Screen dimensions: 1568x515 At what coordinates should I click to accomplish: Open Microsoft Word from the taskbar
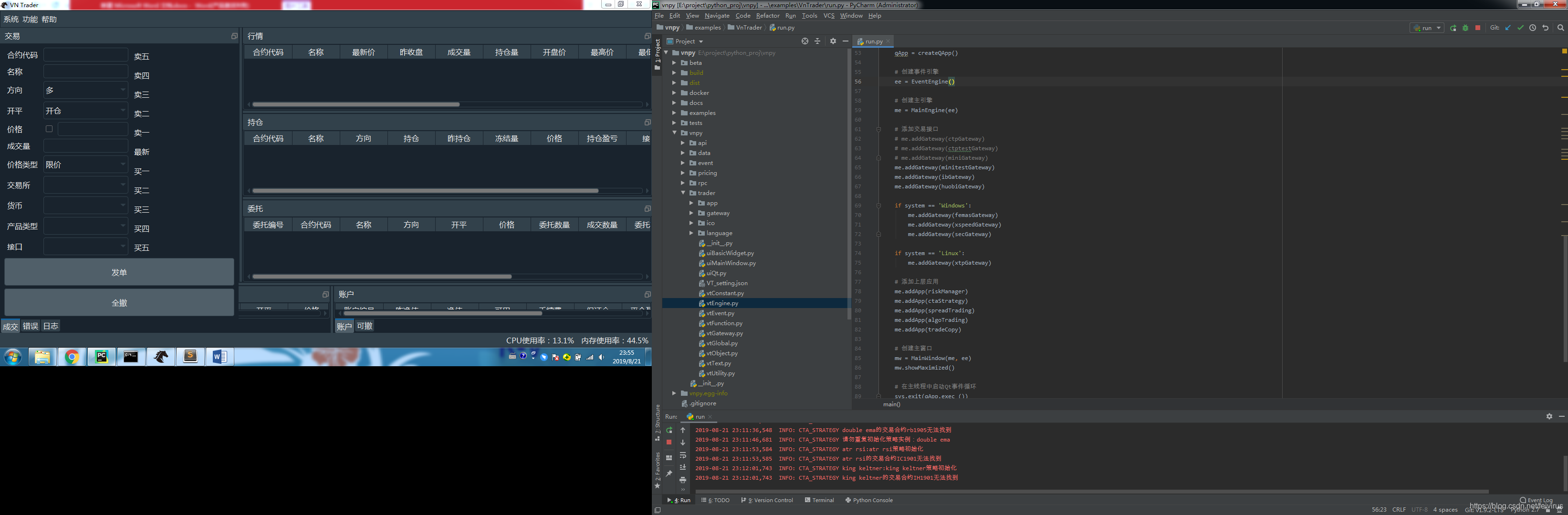(220, 357)
